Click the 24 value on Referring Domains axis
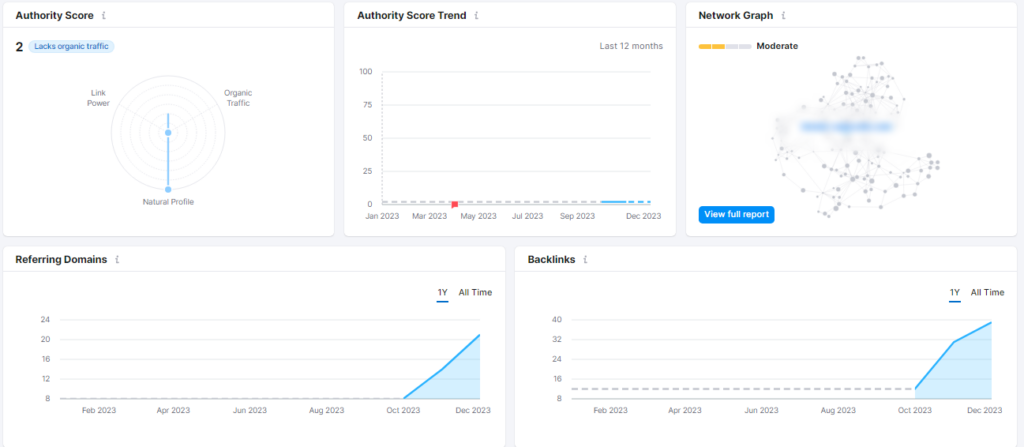The image size is (1024, 447). click(x=46, y=320)
